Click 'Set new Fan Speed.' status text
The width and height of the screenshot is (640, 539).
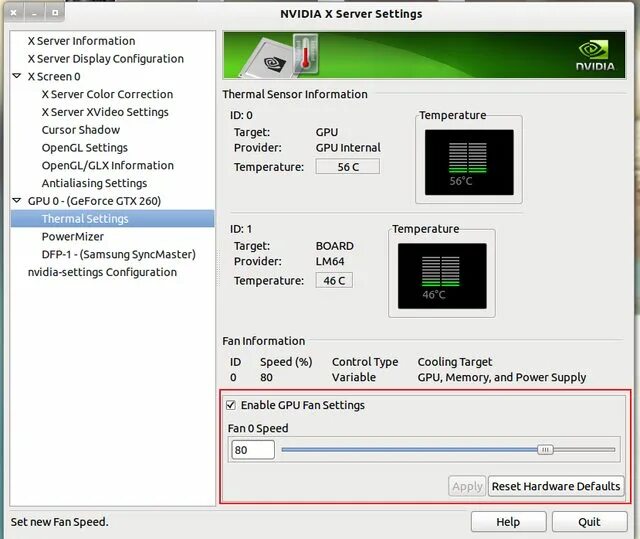[60, 522]
